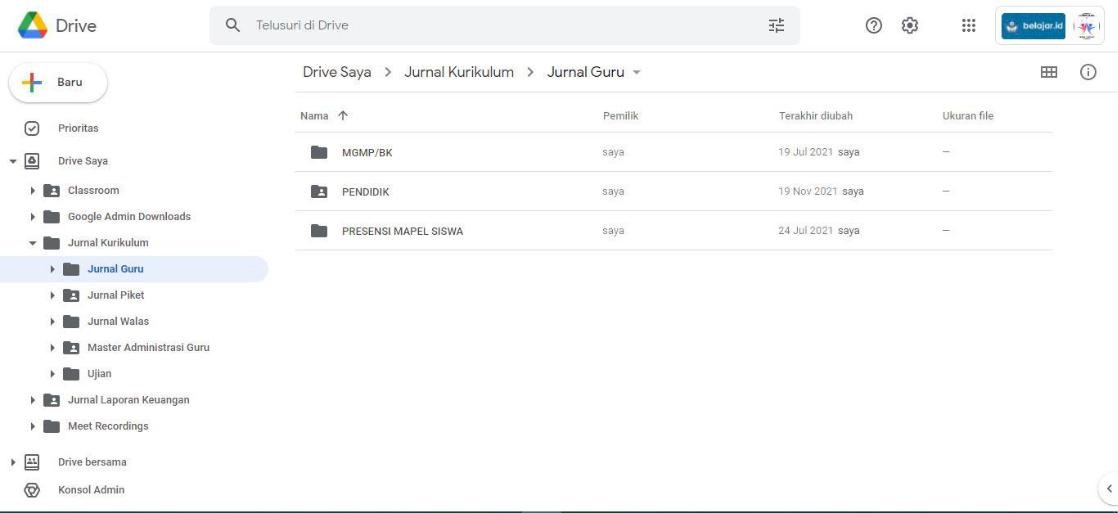Show details with info icon
Screen dimensions: 1118x513
coord(1089,73)
